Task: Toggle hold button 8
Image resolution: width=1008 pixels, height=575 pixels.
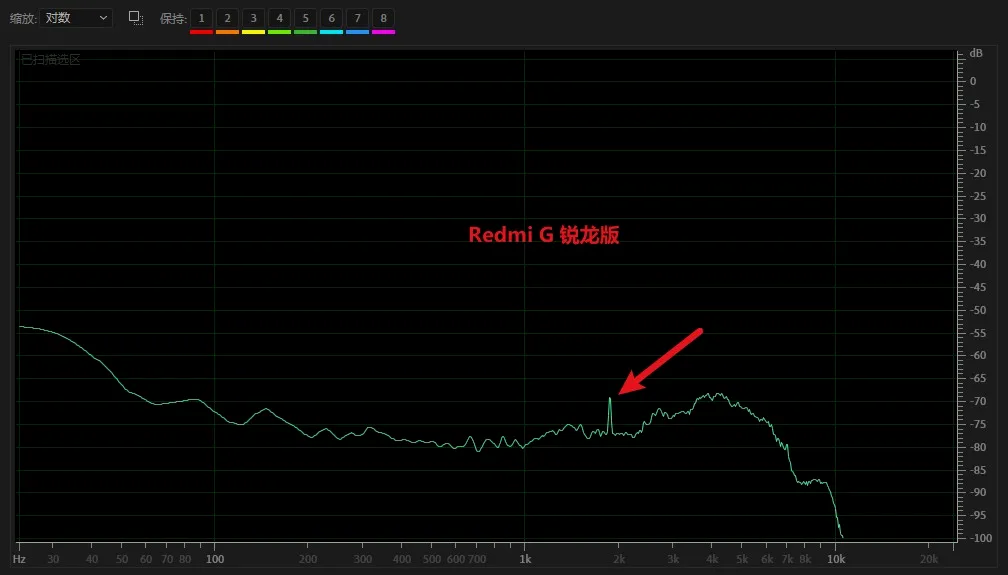Action: click(384, 18)
